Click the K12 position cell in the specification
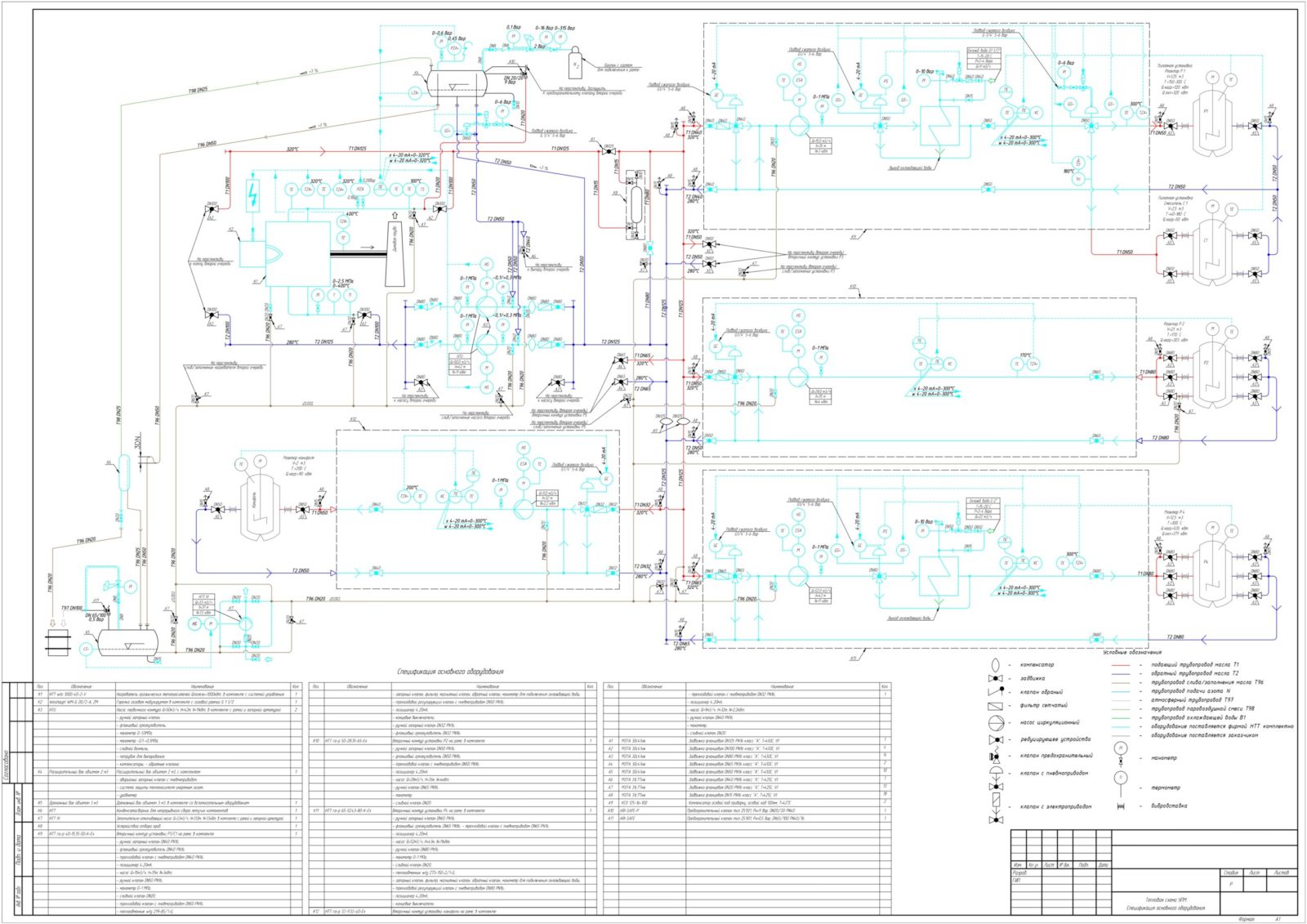This screenshot has width=1307, height=924. (316, 912)
